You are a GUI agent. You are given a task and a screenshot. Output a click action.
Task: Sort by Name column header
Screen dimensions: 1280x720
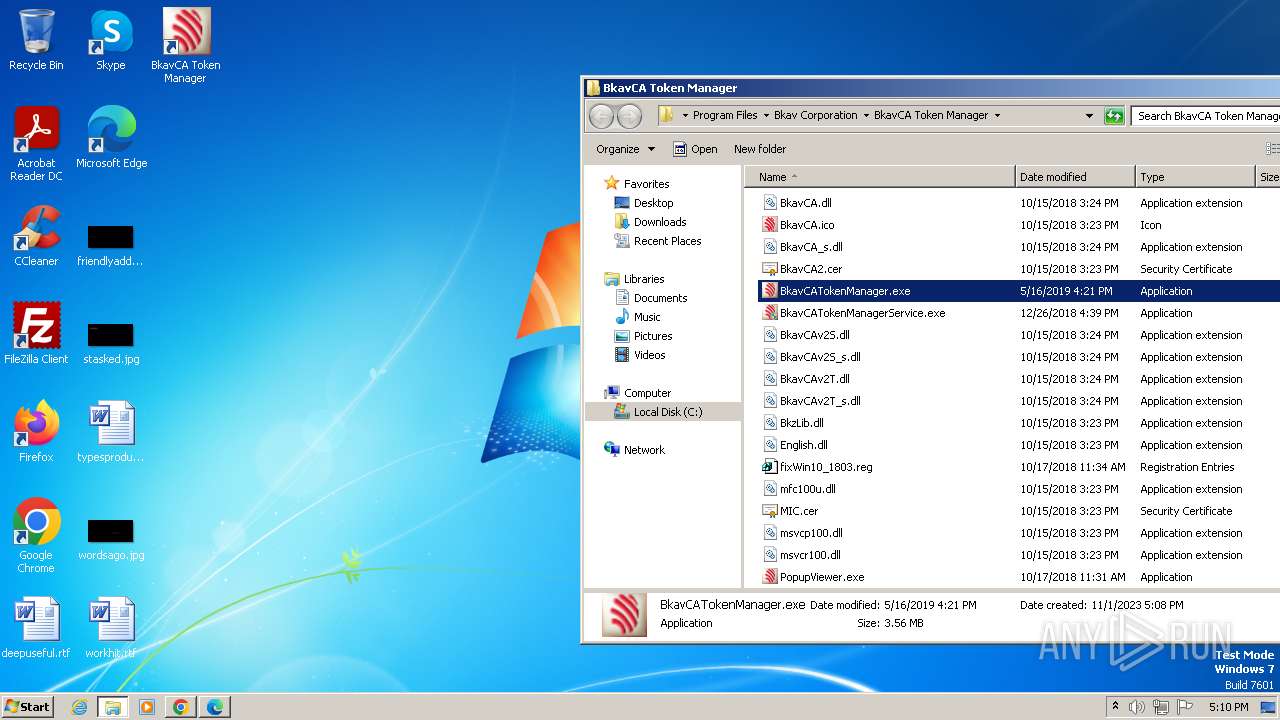pos(880,177)
